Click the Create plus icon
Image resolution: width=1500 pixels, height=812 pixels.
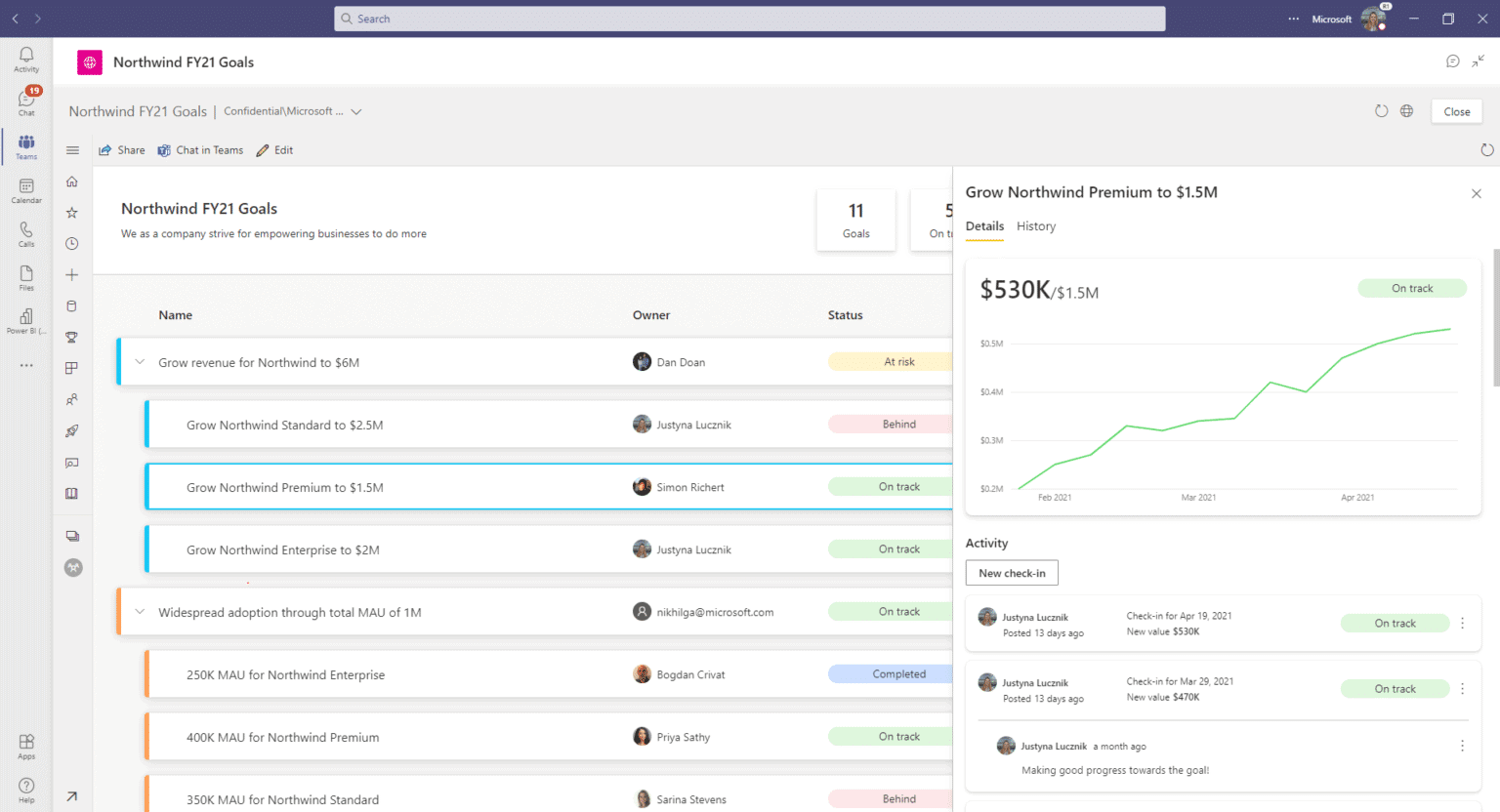[71, 274]
